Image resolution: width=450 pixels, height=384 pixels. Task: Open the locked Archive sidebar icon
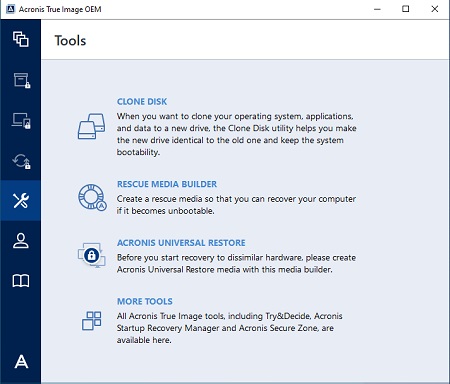(21, 80)
